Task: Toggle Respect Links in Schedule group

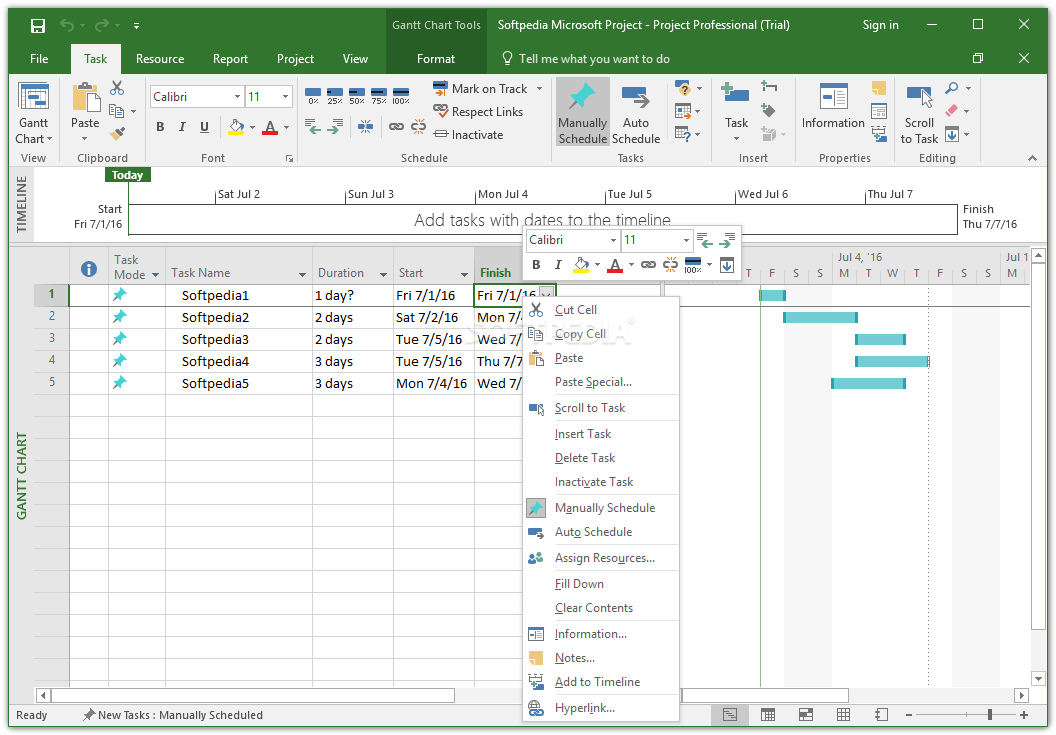Action: 478,112
